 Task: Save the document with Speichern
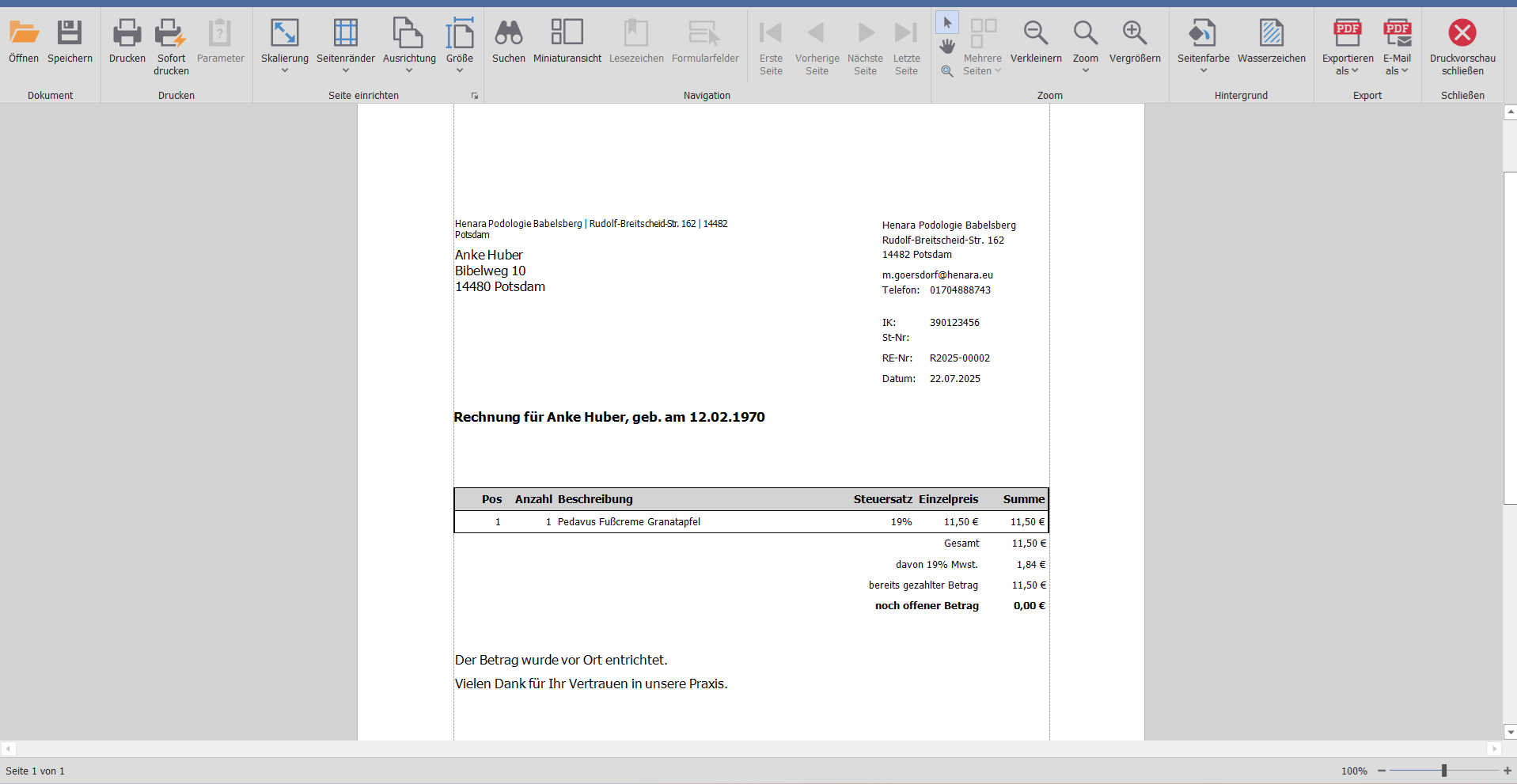point(70,33)
